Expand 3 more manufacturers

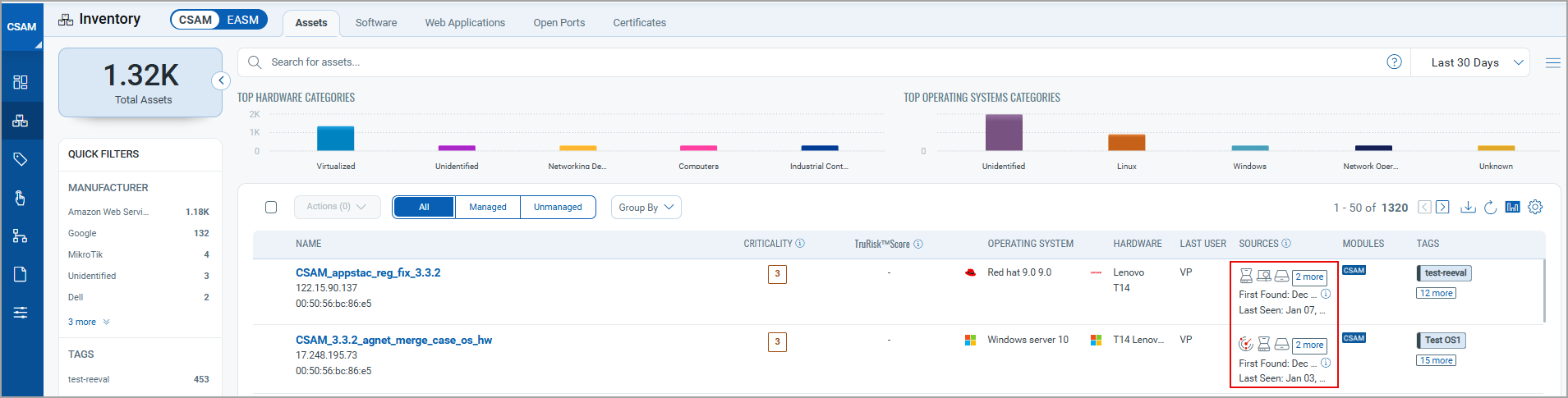click(89, 322)
